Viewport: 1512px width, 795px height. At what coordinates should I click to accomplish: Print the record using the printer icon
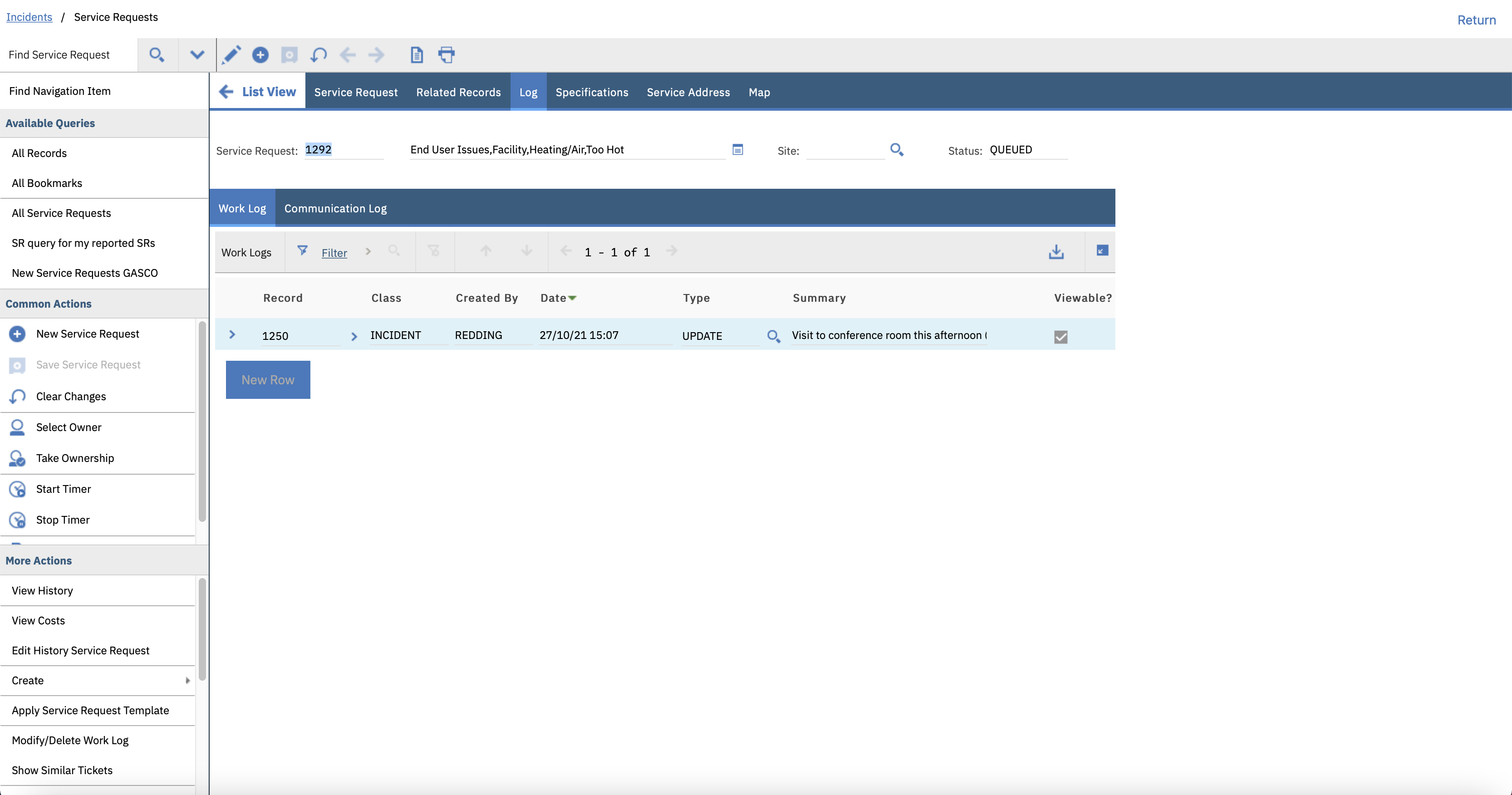click(x=447, y=54)
